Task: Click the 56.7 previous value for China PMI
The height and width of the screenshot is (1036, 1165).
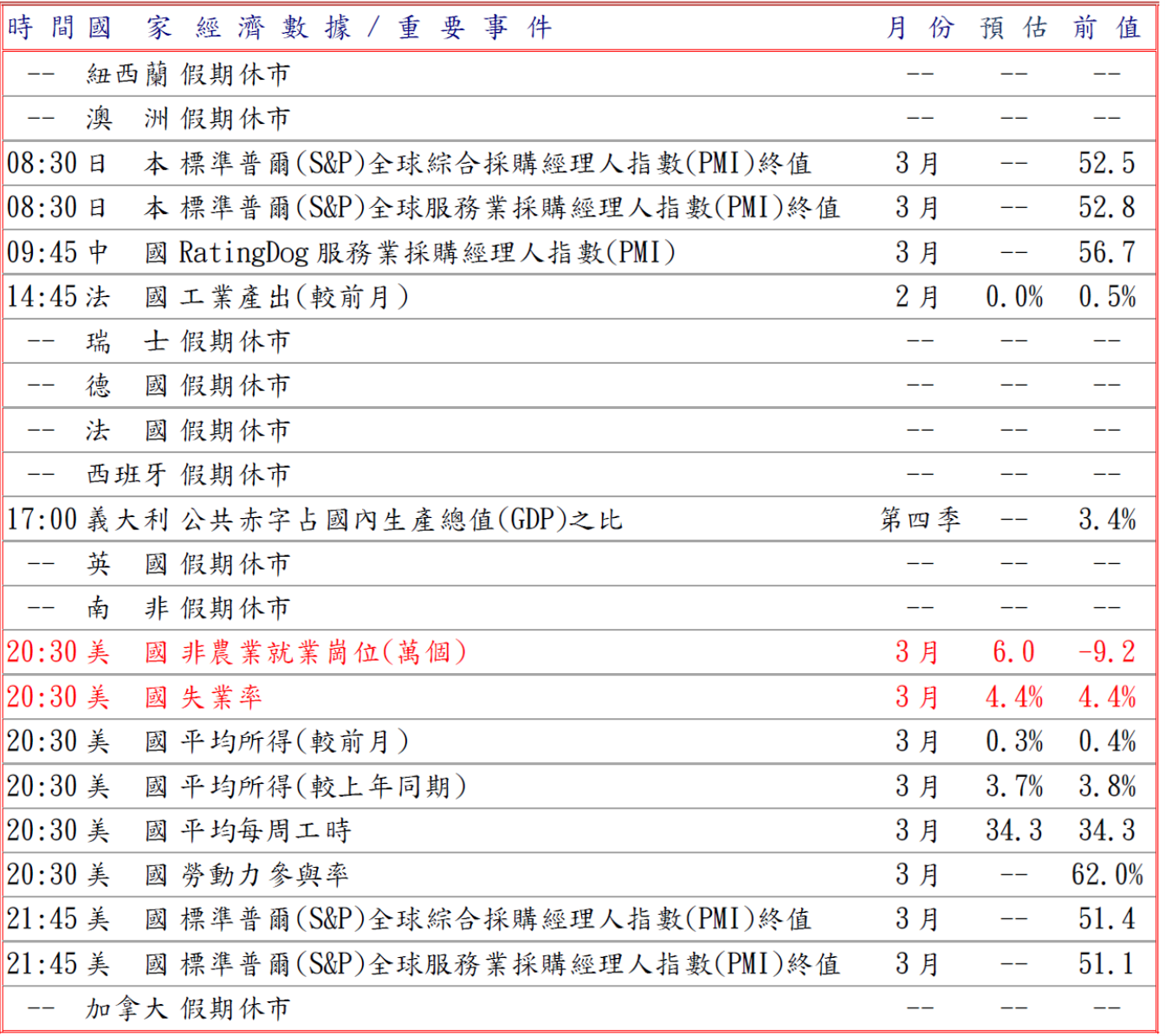Action: click(x=1106, y=252)
